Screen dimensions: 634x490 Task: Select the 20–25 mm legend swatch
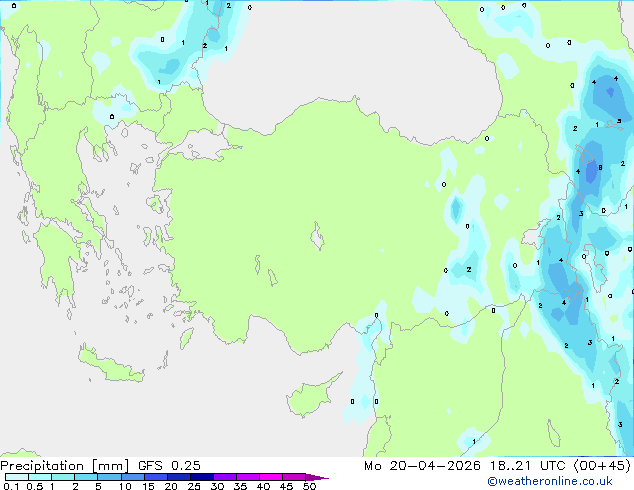(x=179, y=477)
